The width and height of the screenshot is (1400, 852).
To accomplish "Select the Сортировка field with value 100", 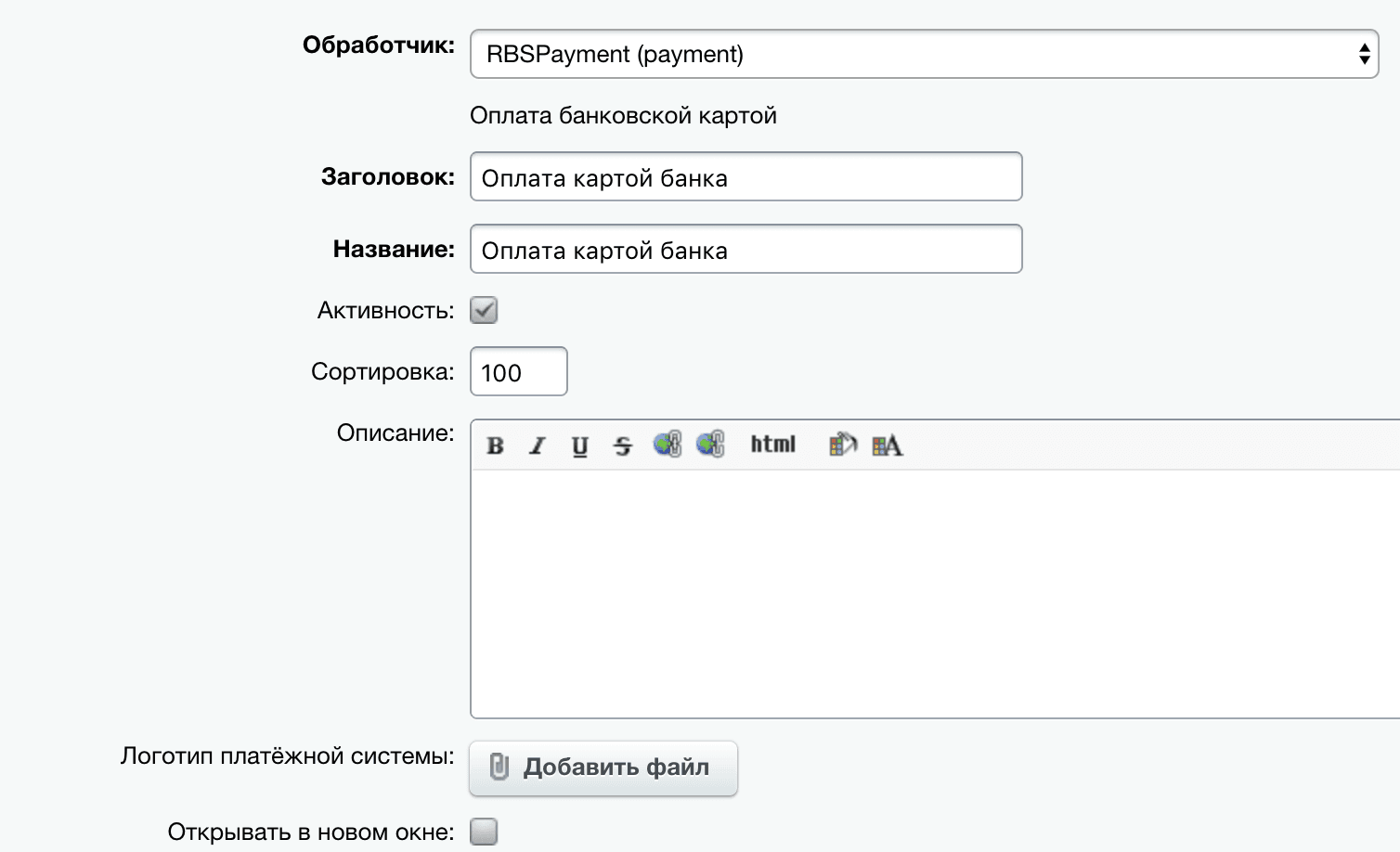I will click(x=518, y=372).
